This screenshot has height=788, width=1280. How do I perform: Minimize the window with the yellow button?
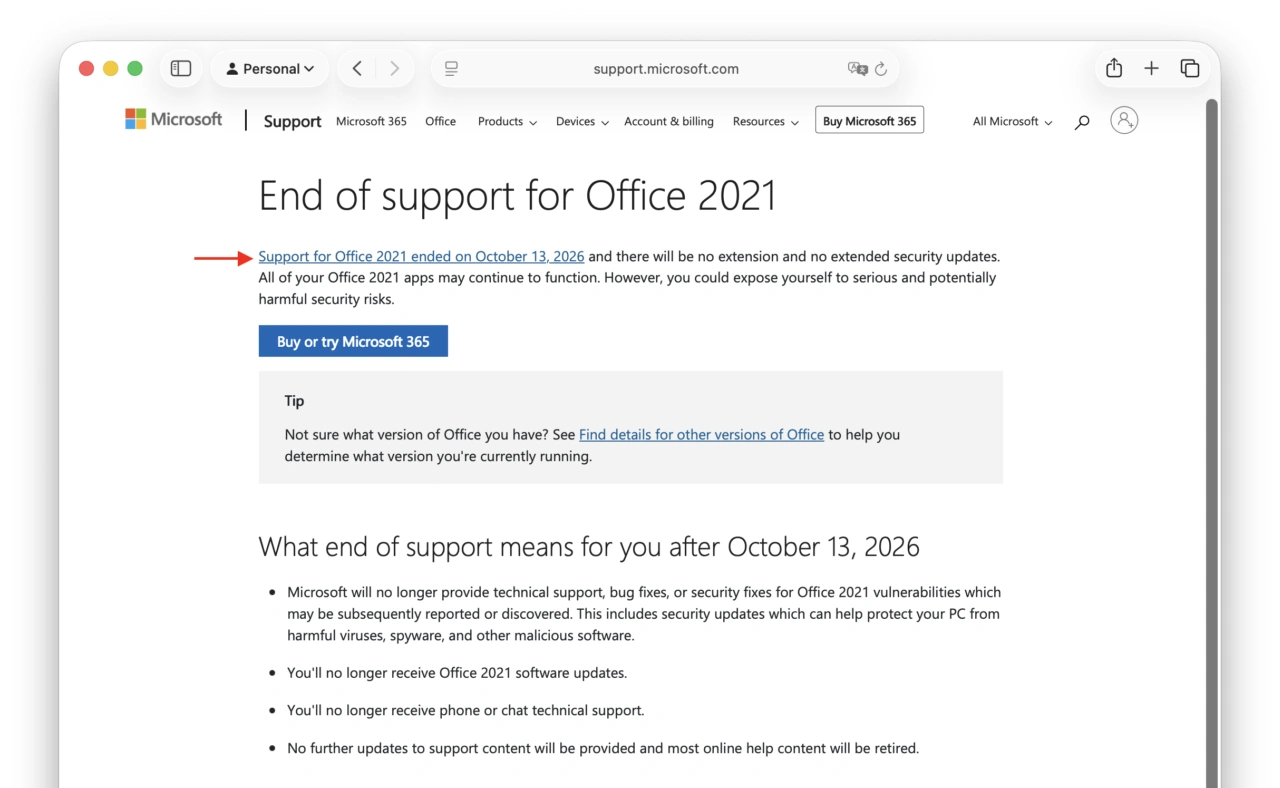(111, 68)
